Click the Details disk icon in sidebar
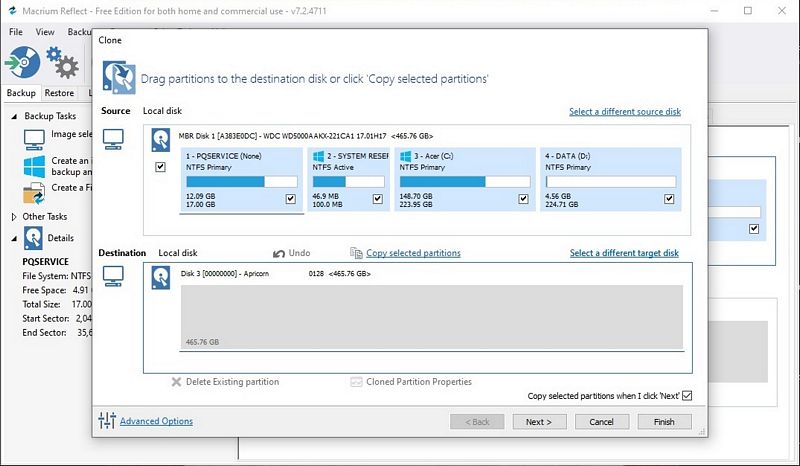 pos(33,238)
